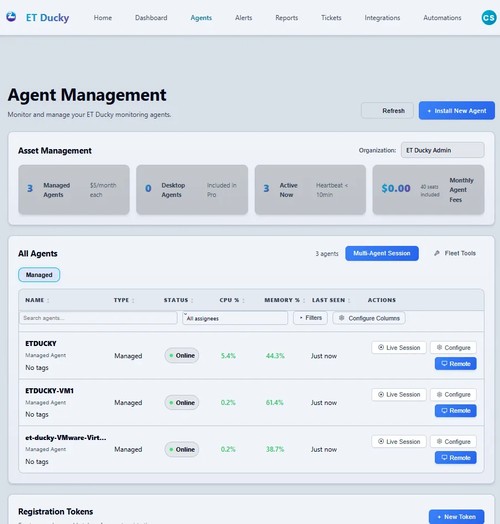Click the 3 agents count label
The image size is (500, 524).
point(327,254)
